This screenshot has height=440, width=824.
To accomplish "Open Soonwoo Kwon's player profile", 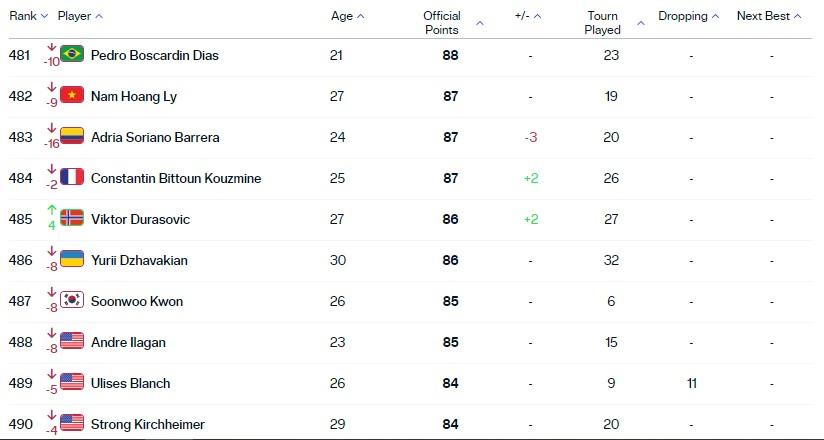I will coord(137,301).
